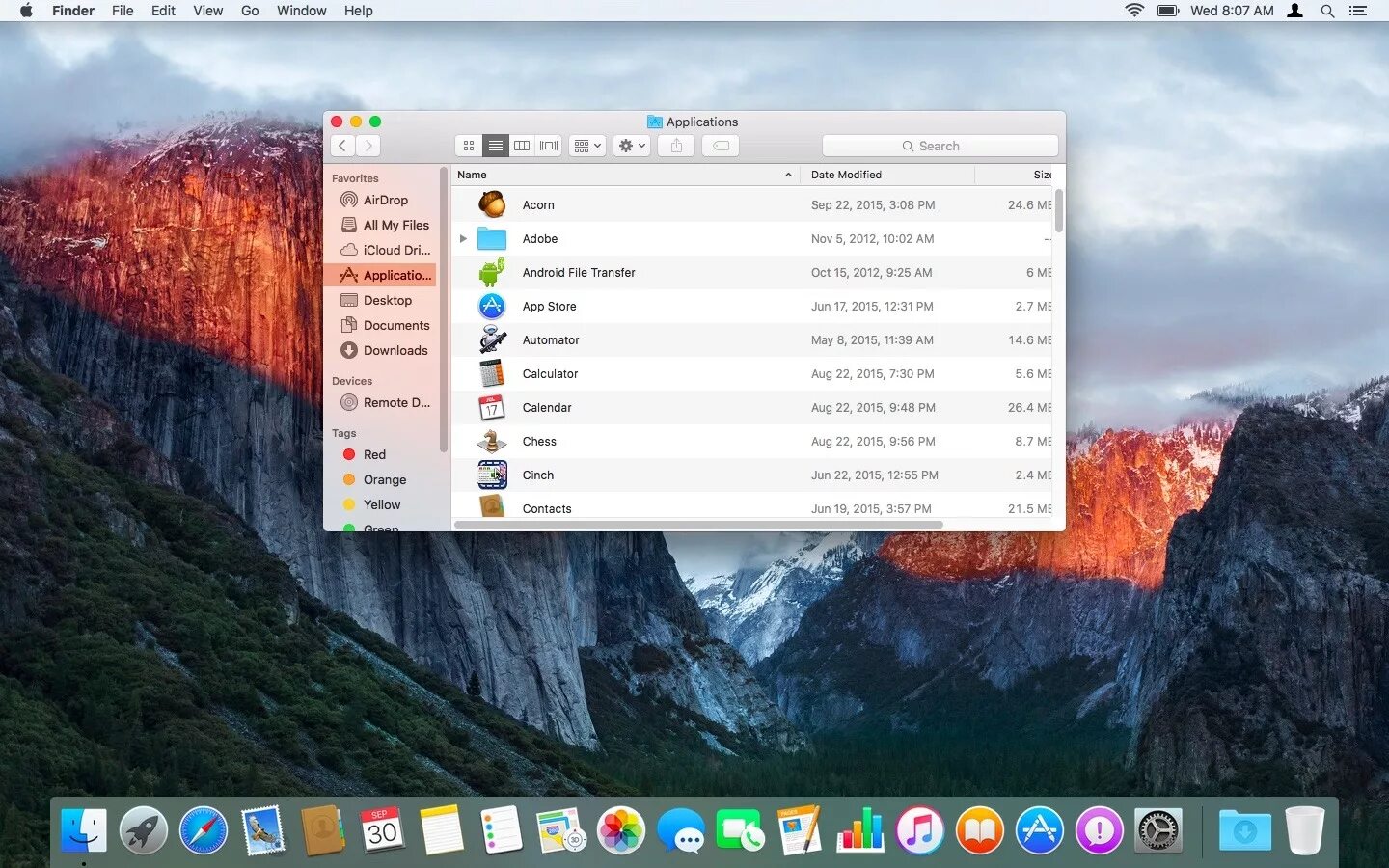This screenshot has height=868, width=1389.
Task: Sort by the Name column header
Action: coord(625,175)
